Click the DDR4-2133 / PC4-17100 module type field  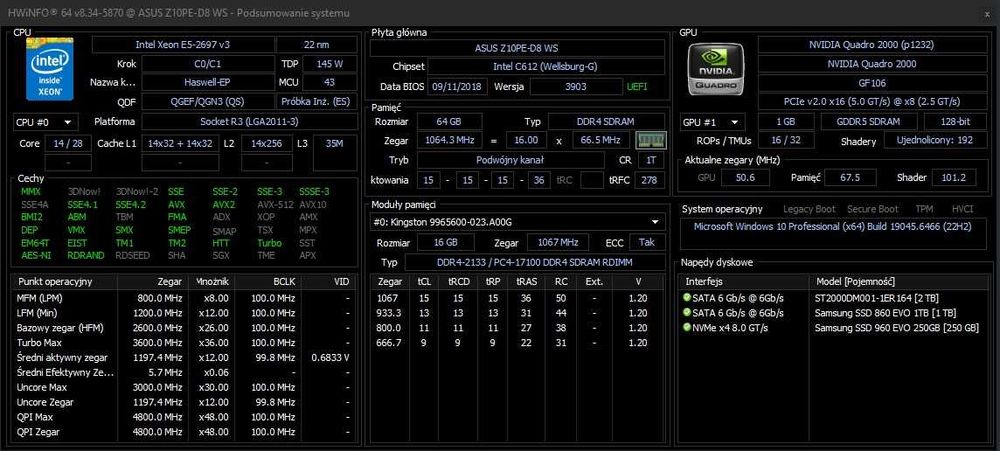(x=534, y=262)
